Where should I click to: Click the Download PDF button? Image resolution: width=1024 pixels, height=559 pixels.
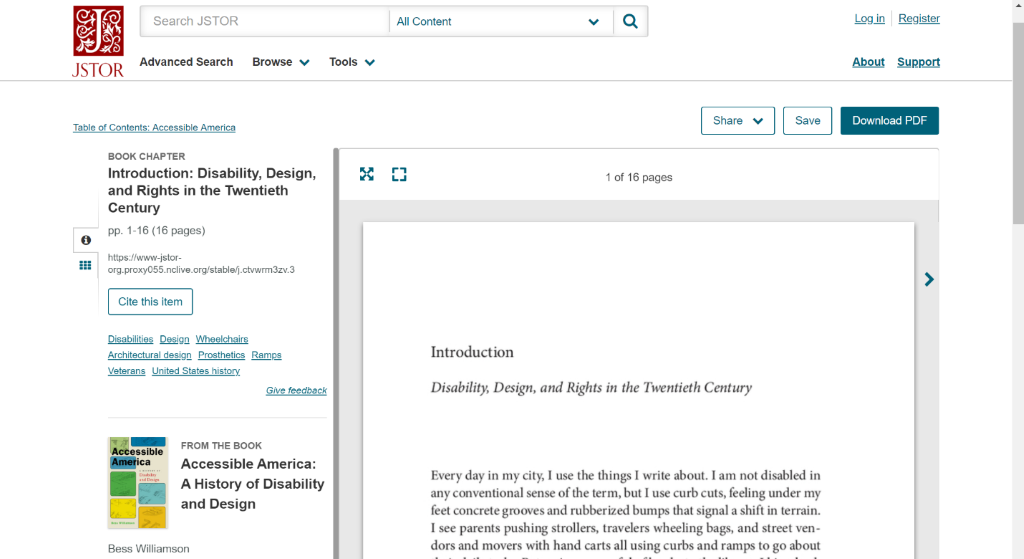tap(889, 121)
